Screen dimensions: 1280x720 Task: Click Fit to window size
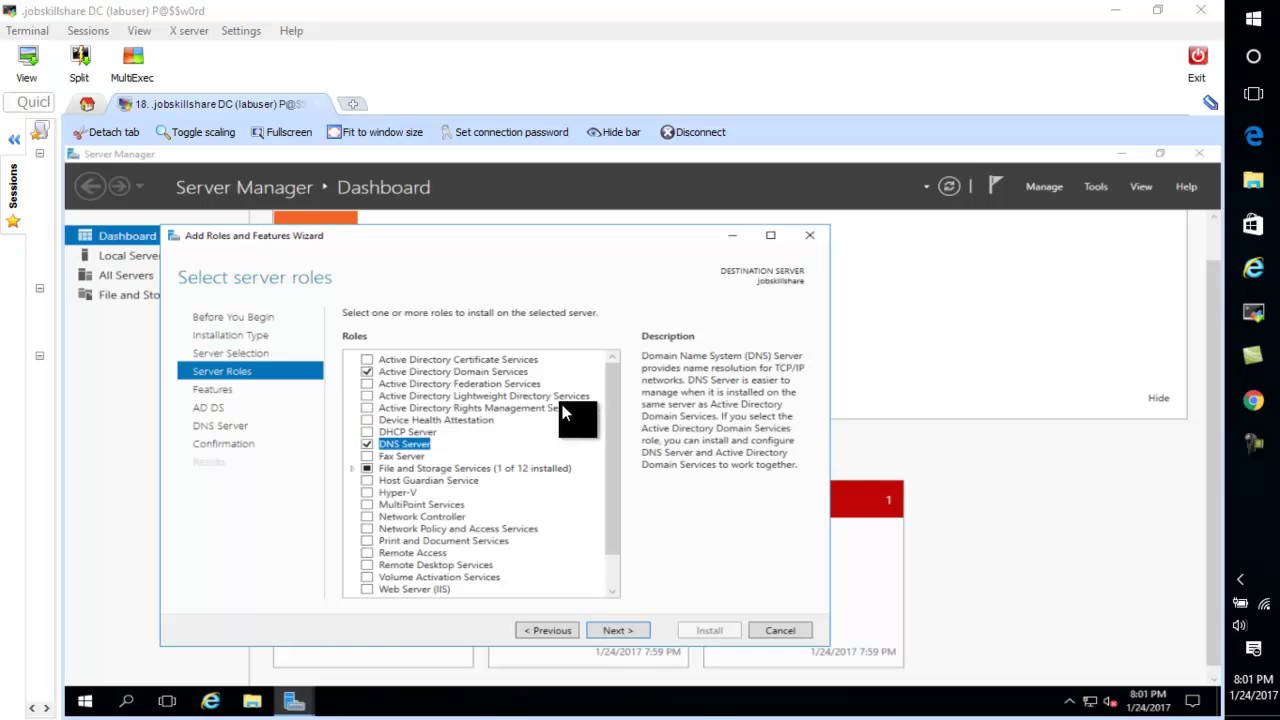(x=375, y=132)
